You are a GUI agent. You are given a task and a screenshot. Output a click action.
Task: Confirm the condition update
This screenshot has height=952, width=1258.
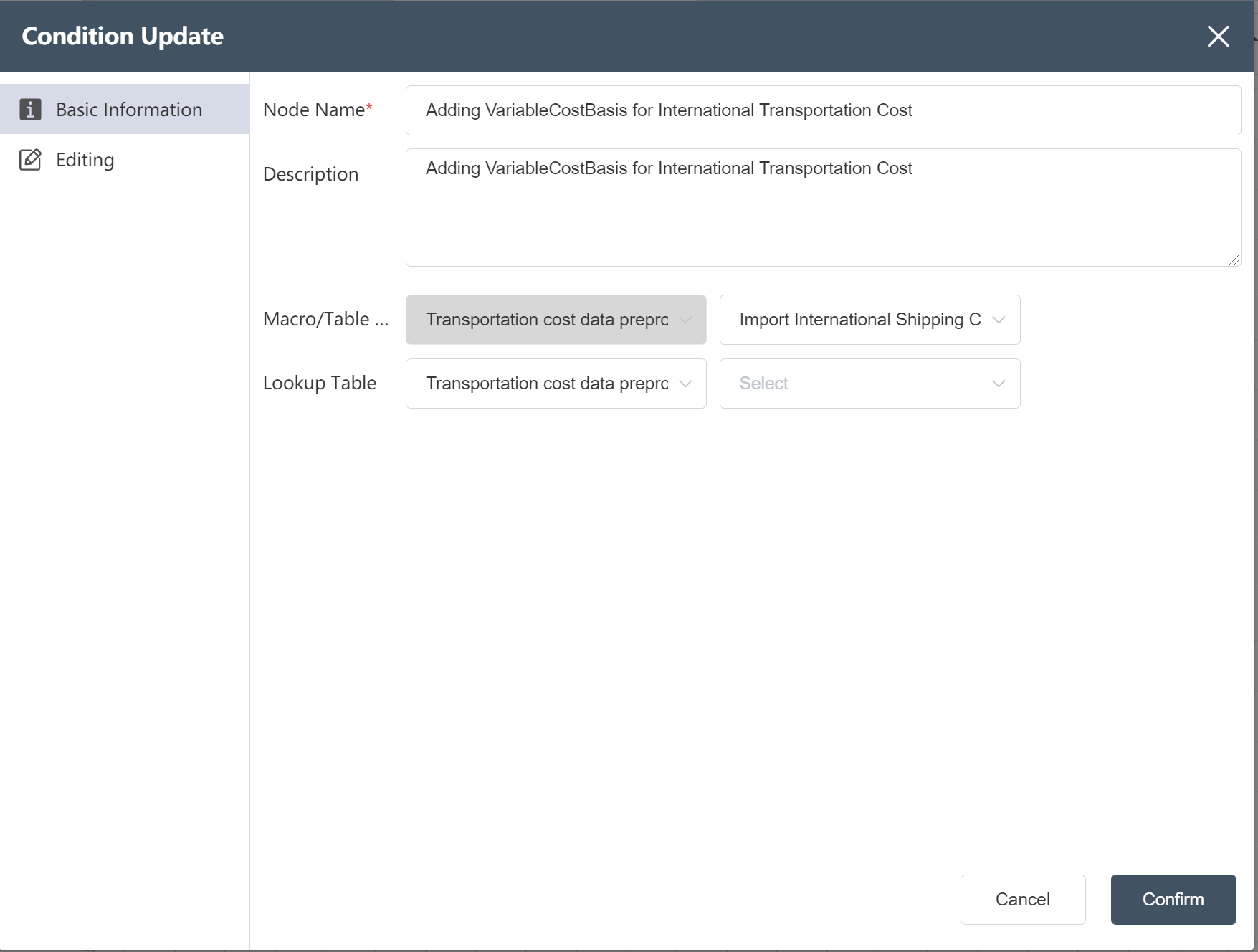click(x=1173, y=900)
